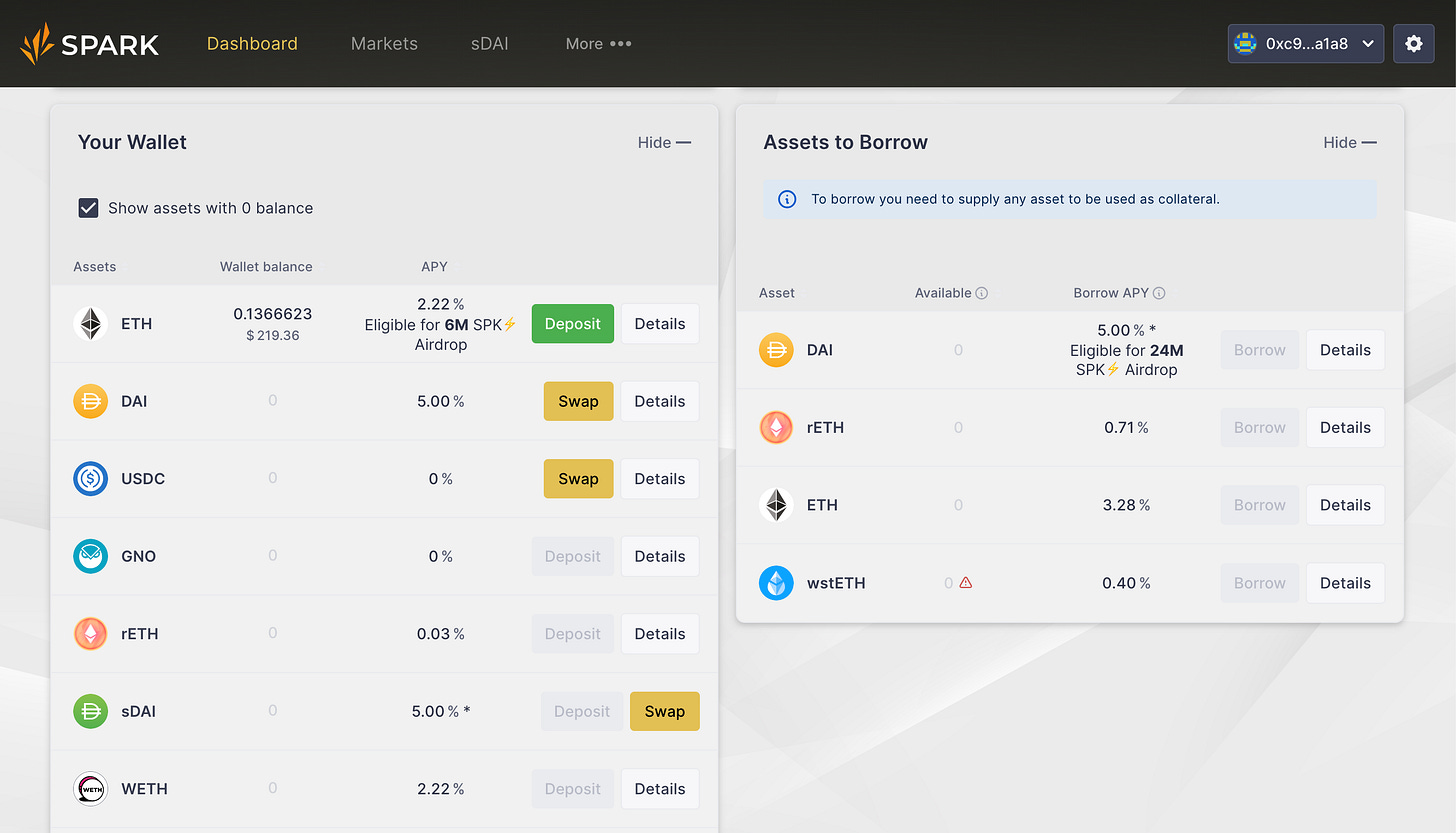Click disabled Deposit button for WETH
This screenshot has width=1456, height=833.
(573, 789)
